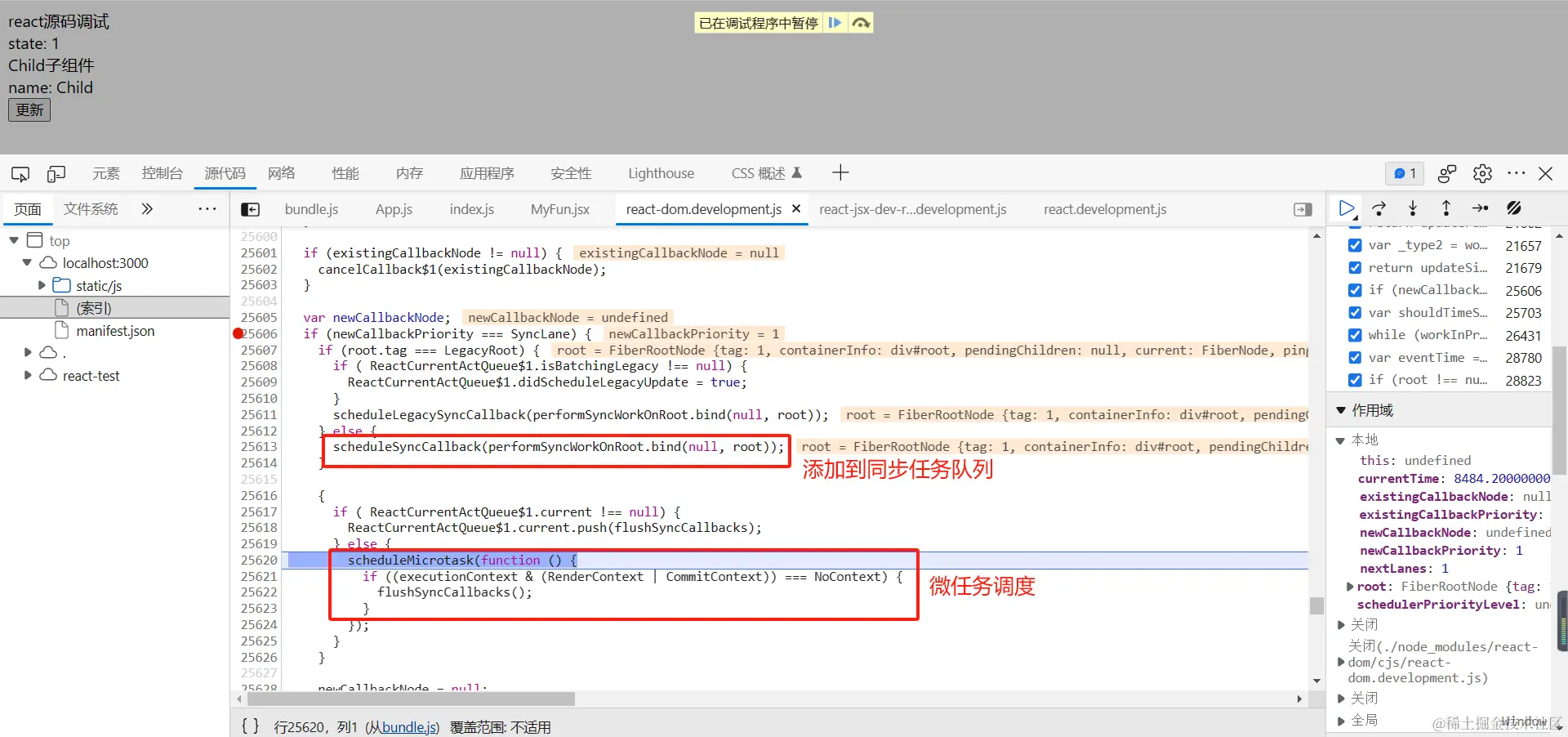Switch to 文件系统 navigator tab
This screenshot has height=737, width=1568.
point(91,209)
